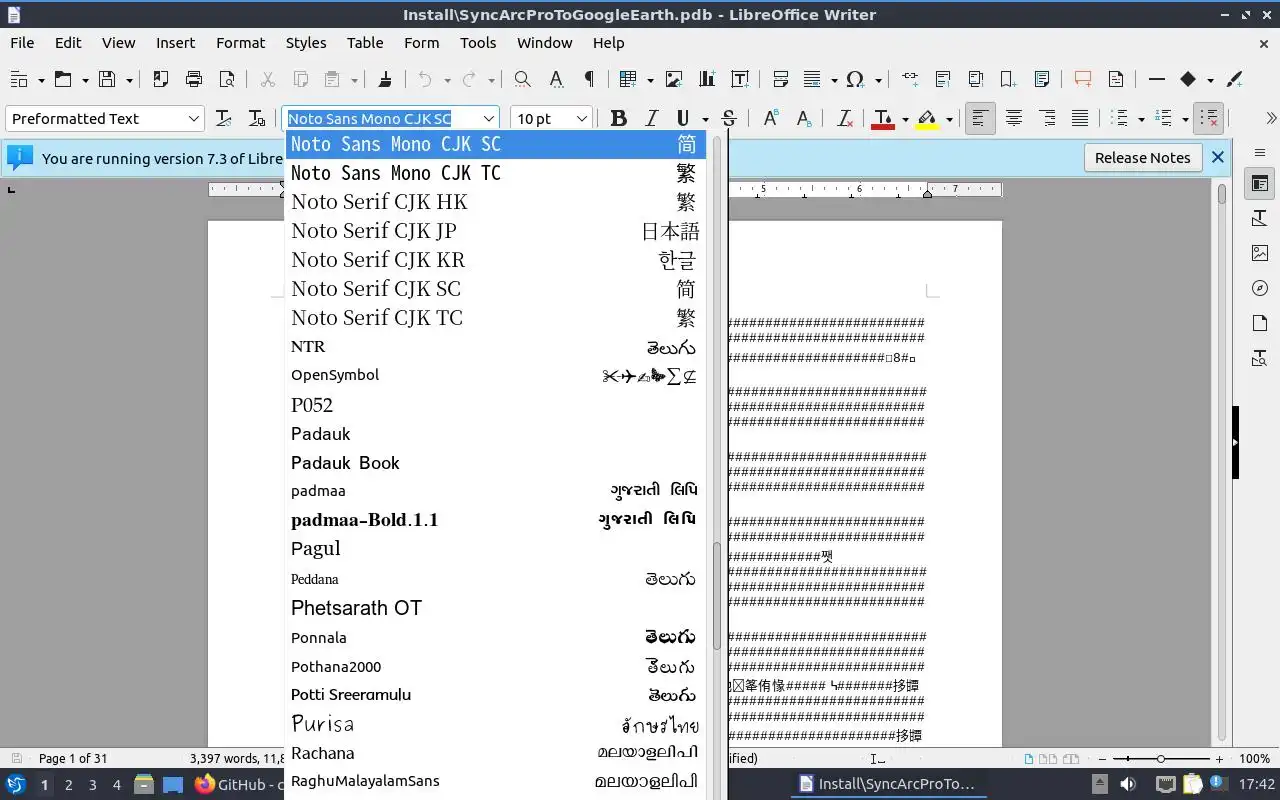Insert a hyperlink via toolbar icon
Viewport: 1280px width, 800px height.
click(x=910, y=79)
